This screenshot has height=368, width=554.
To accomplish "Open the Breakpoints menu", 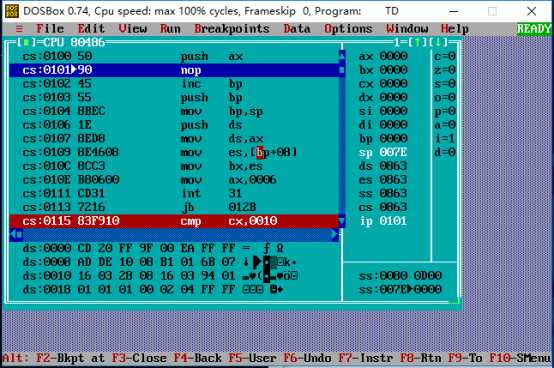I will (232, 29).
